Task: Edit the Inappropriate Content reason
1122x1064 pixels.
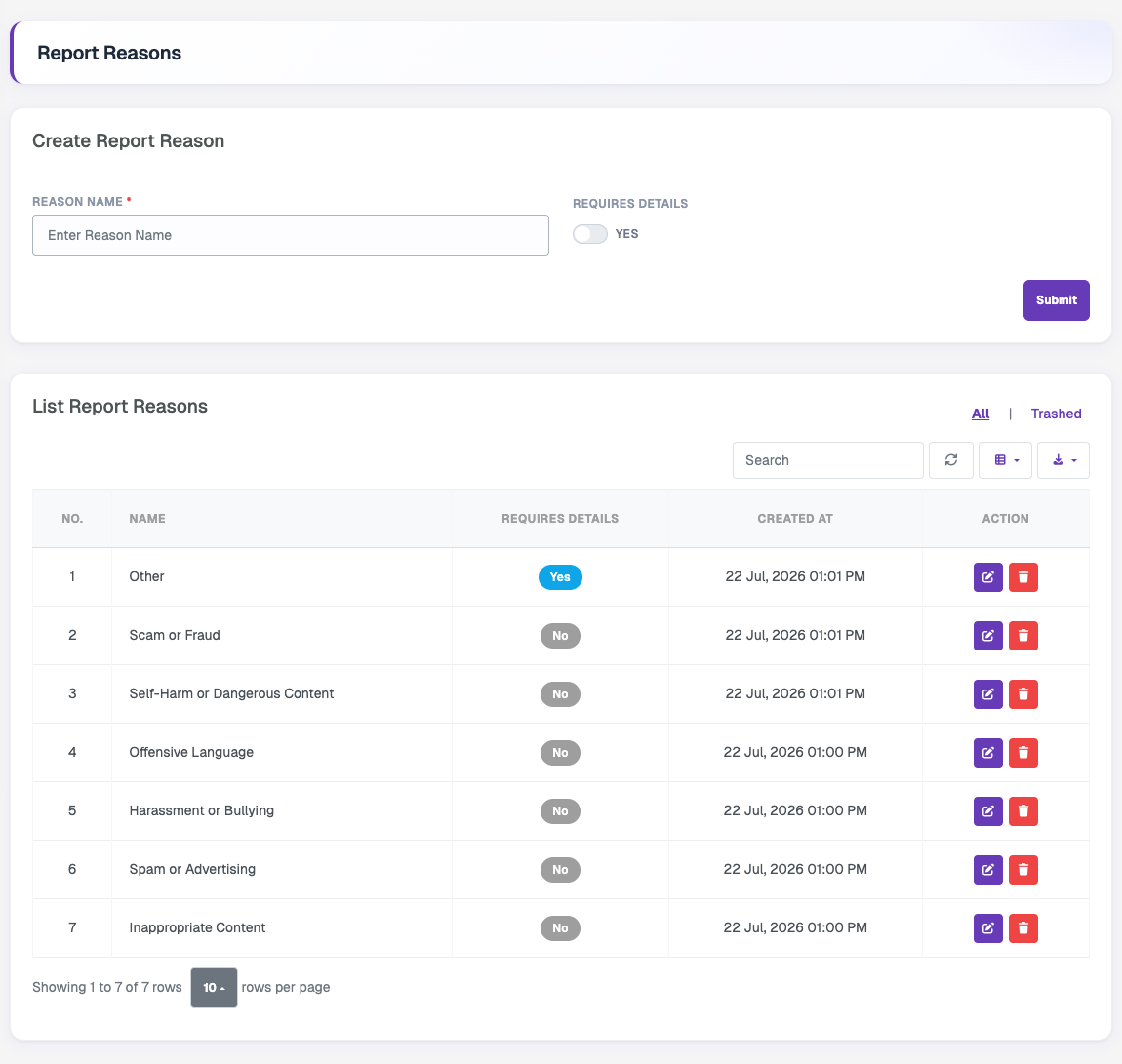Action: (x=987, y=928)
